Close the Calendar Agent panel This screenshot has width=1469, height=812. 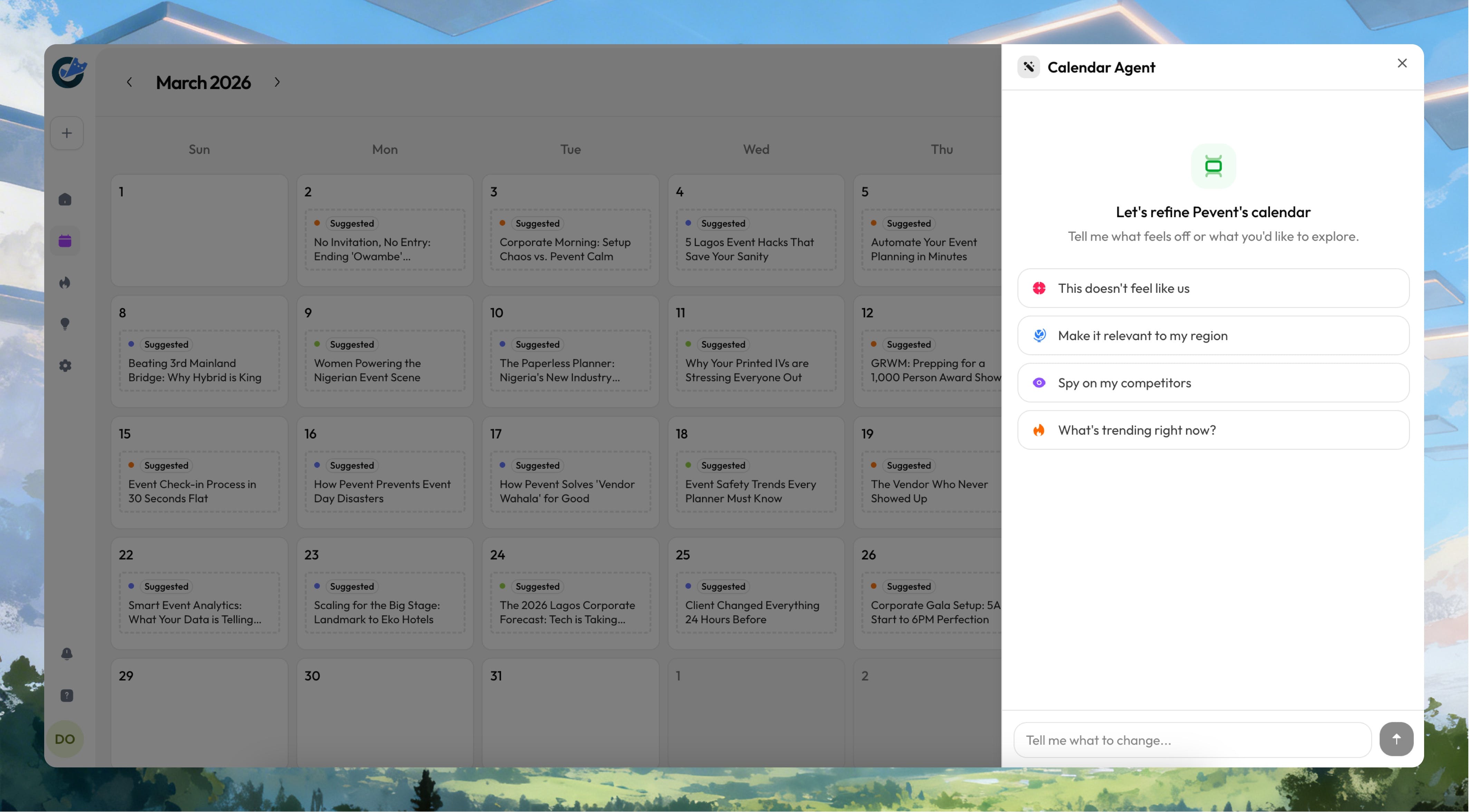point(1402,63)
